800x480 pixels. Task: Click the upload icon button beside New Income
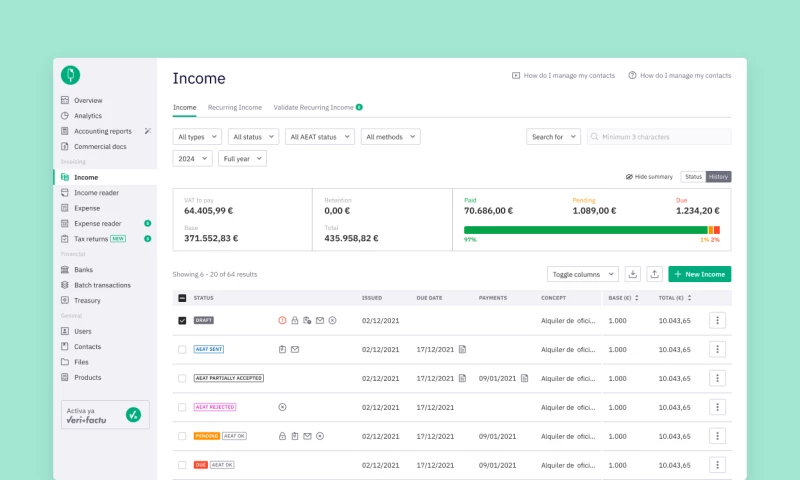click(655, 274)
